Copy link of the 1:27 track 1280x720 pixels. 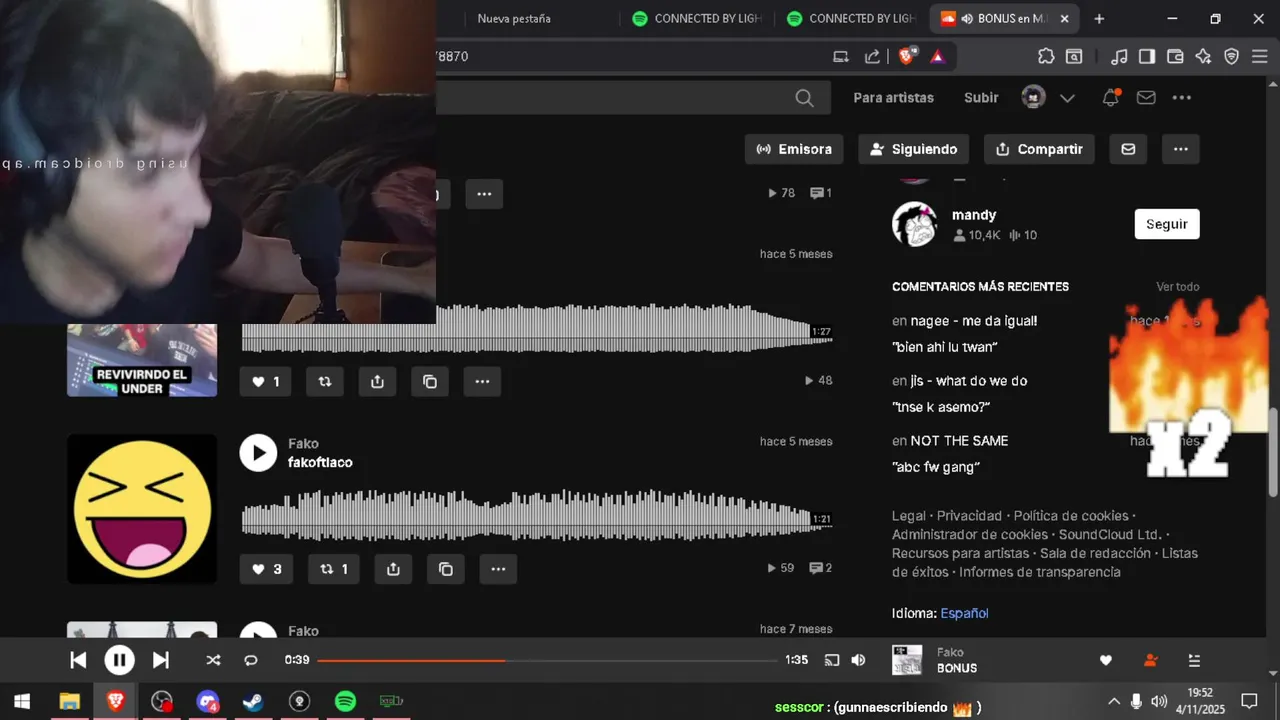pyautogui.click(x=430, y=381)
